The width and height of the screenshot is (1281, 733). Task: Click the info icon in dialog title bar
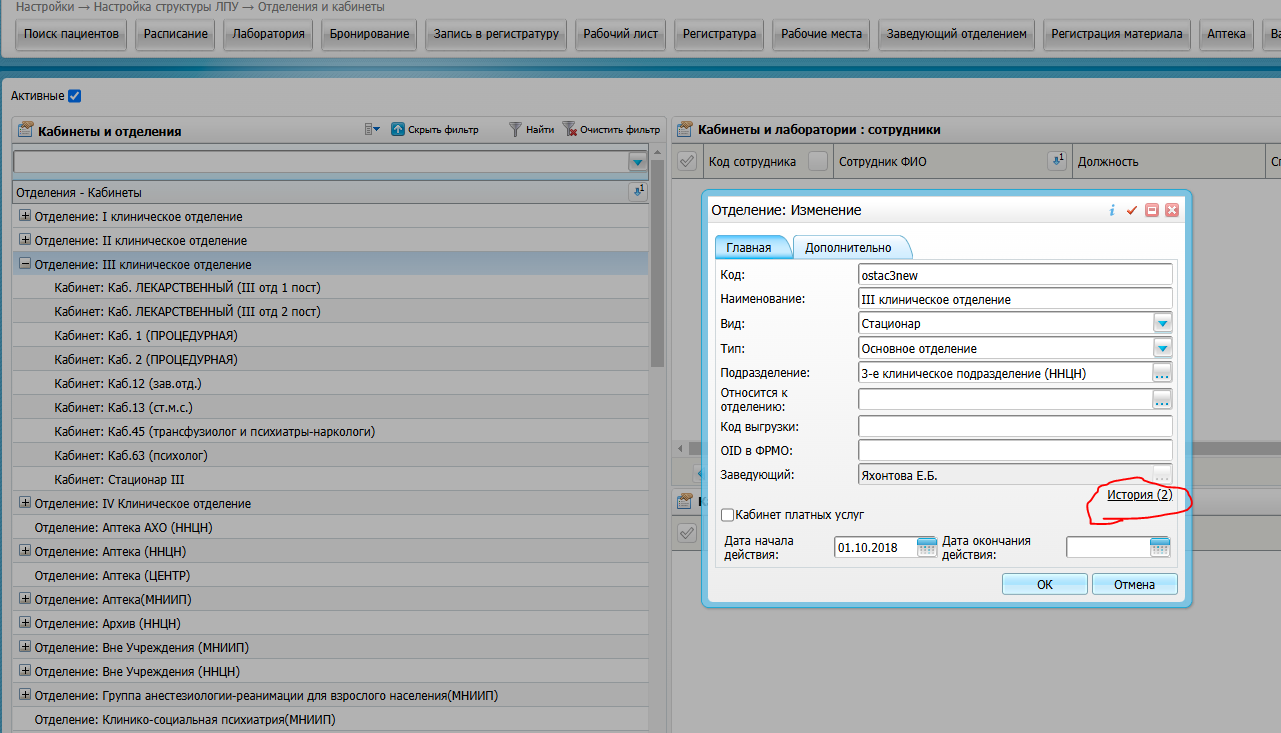click(x=1112, y=211)
